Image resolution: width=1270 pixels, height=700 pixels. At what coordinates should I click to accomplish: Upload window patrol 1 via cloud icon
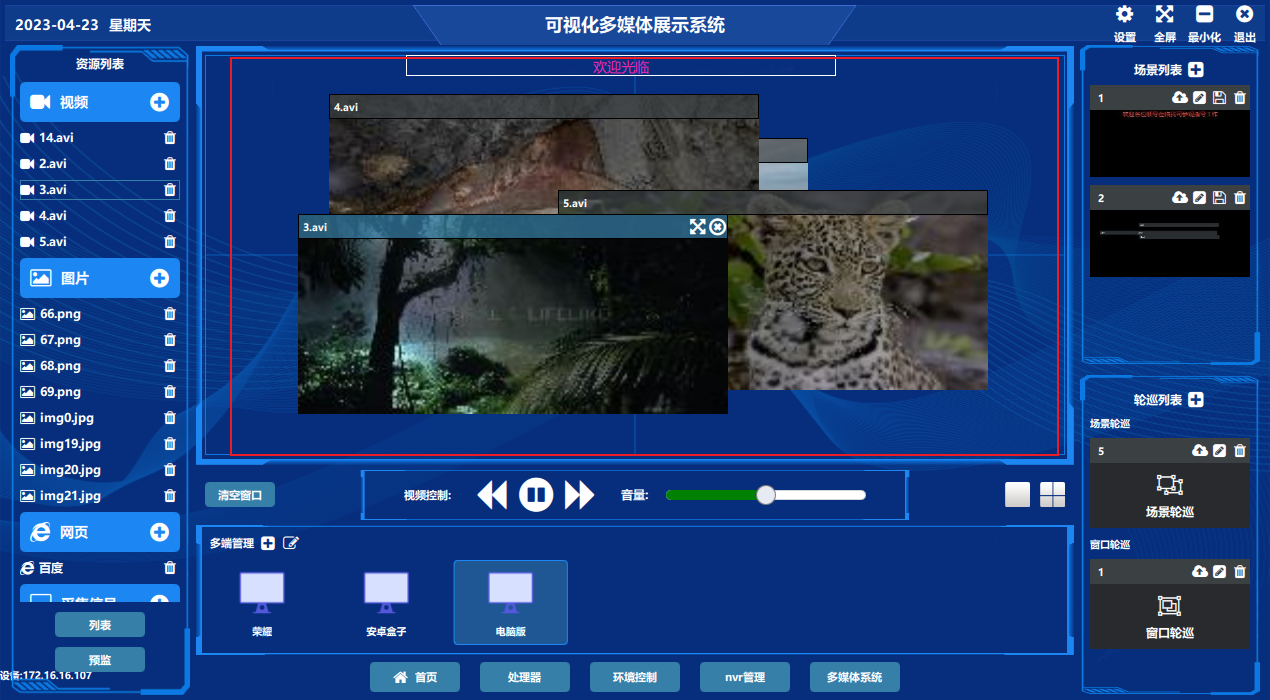(x=1200, y=572)
